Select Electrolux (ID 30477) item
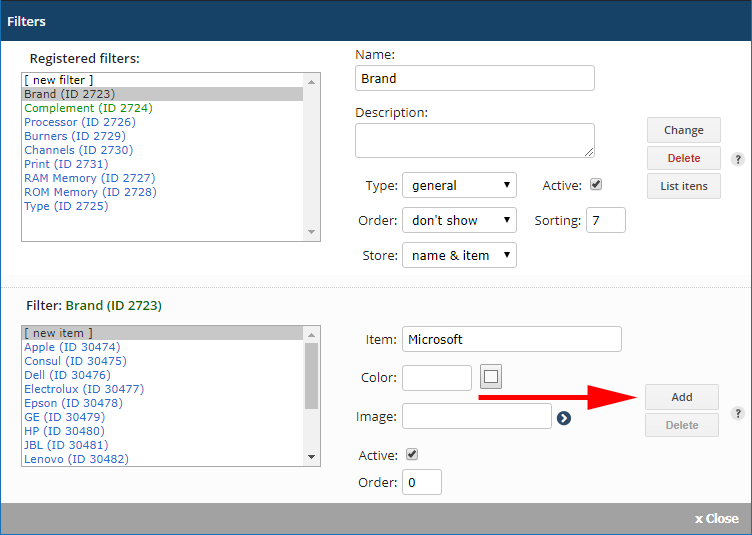This screenshot has height=535, width=752. (x=163, y=389)
